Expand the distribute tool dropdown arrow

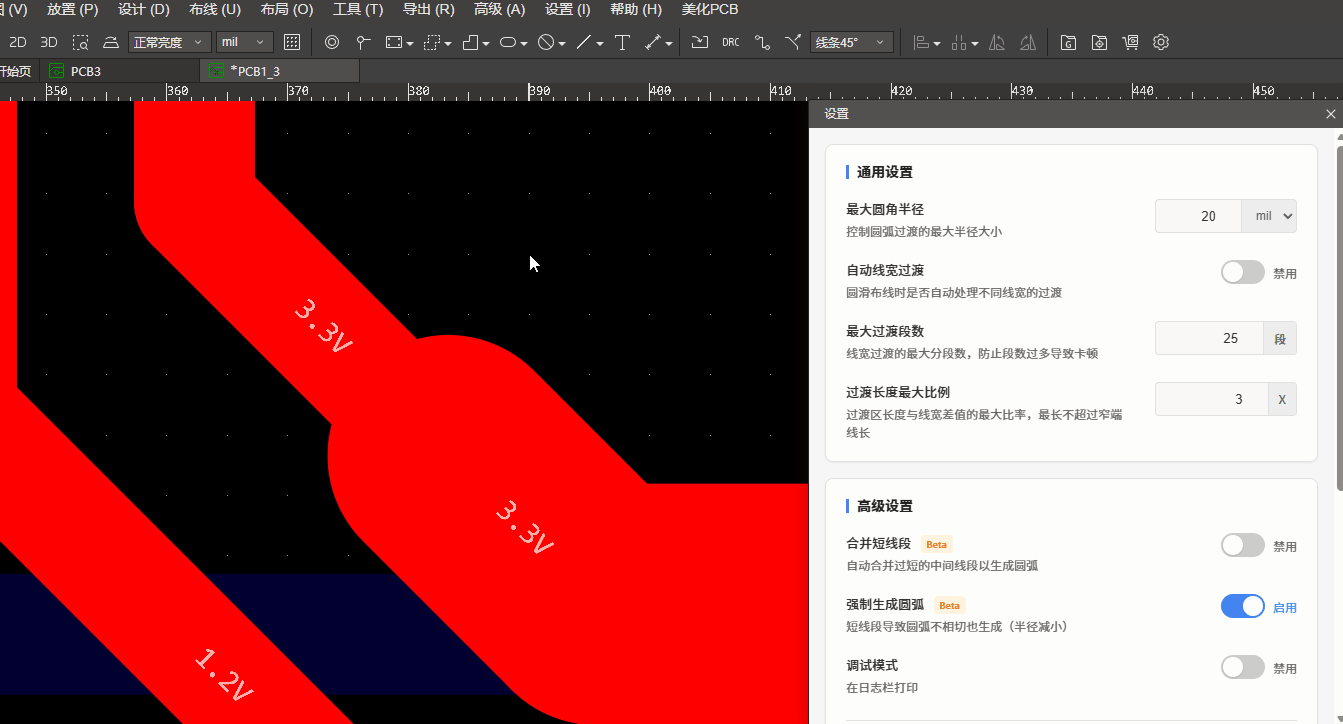pos(975,44)
